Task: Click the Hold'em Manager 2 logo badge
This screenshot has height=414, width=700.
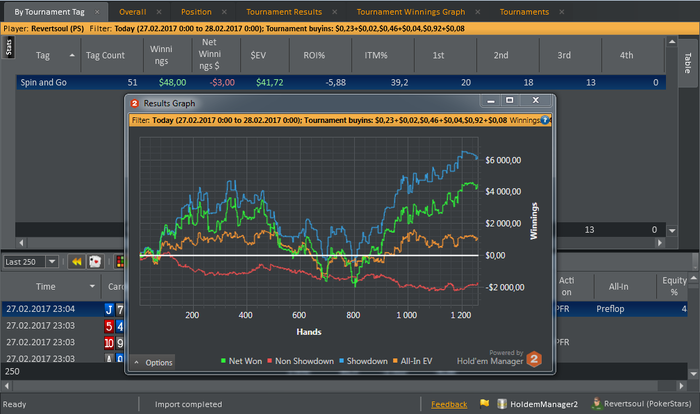Action: pyautogui.click(x=534, y=359)
